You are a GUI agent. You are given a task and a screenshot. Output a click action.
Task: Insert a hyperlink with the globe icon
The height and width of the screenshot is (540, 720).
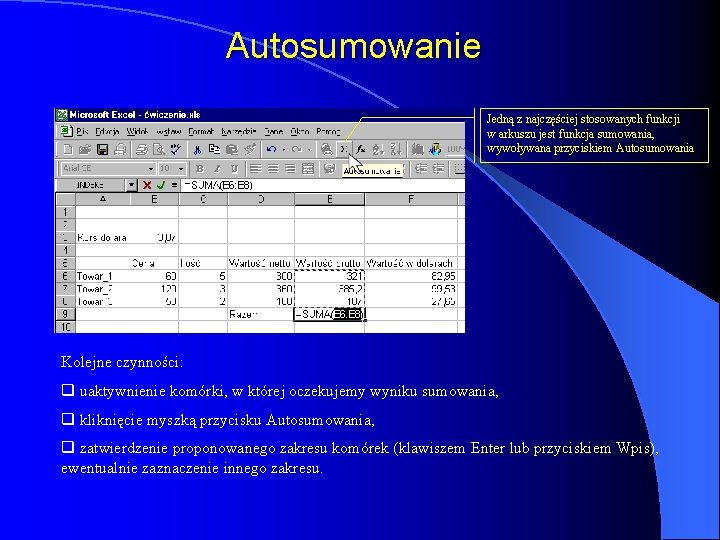(x=326, y=150)
